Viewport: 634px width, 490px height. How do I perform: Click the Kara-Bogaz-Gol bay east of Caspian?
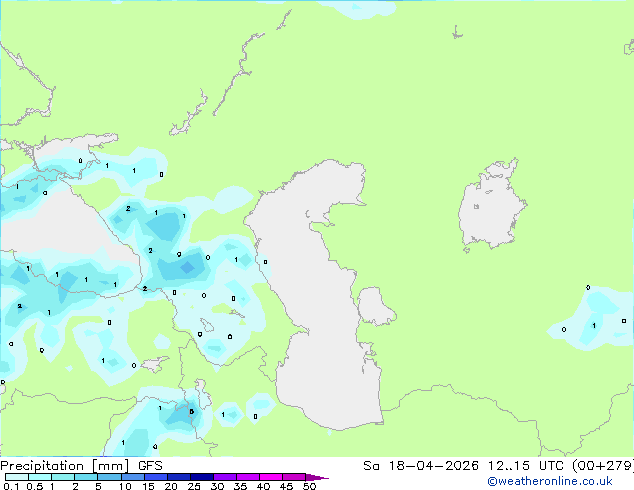coord(375,306)
